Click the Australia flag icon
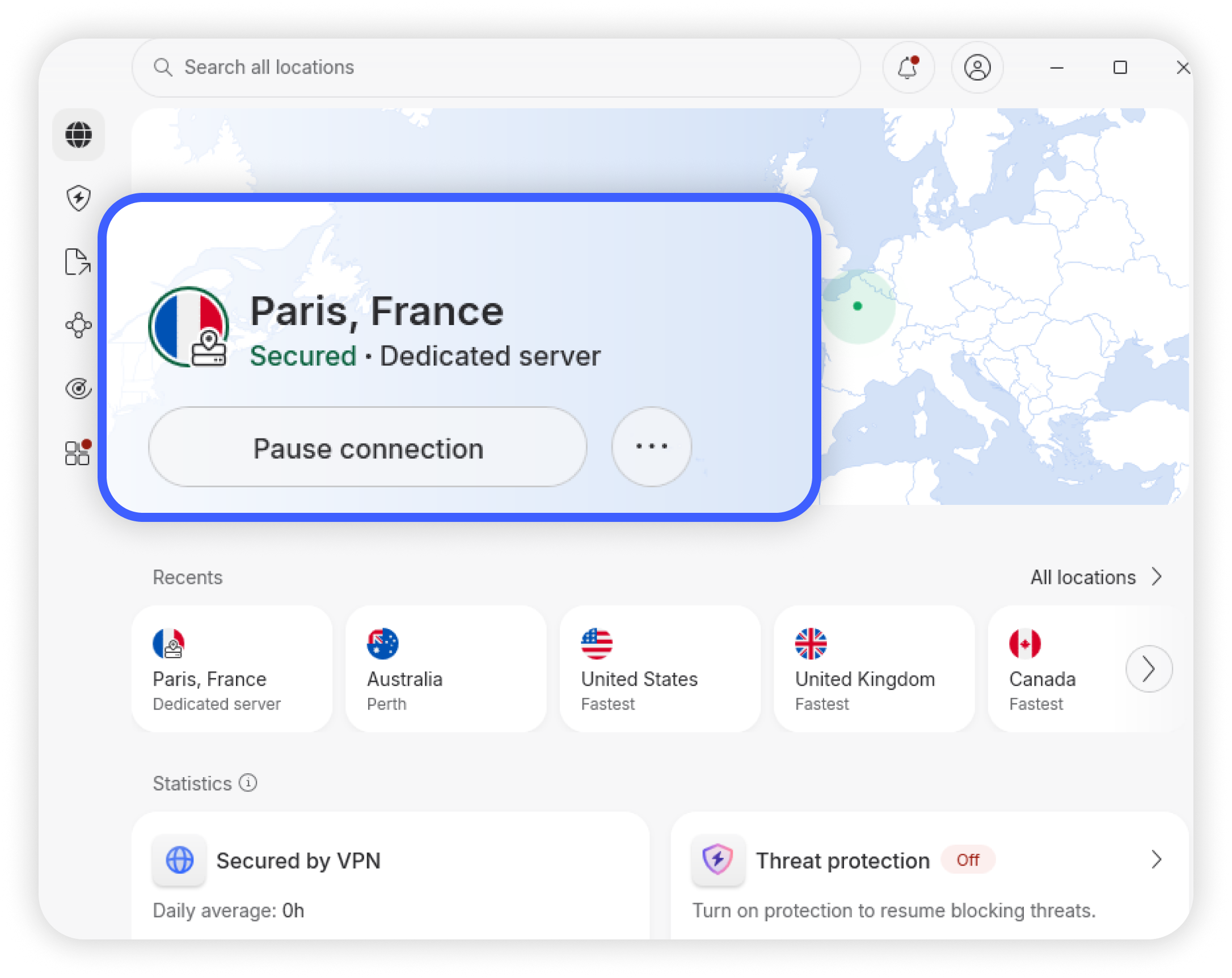The width and height of the screenshot is (1232, 978). tap(382, 644)
